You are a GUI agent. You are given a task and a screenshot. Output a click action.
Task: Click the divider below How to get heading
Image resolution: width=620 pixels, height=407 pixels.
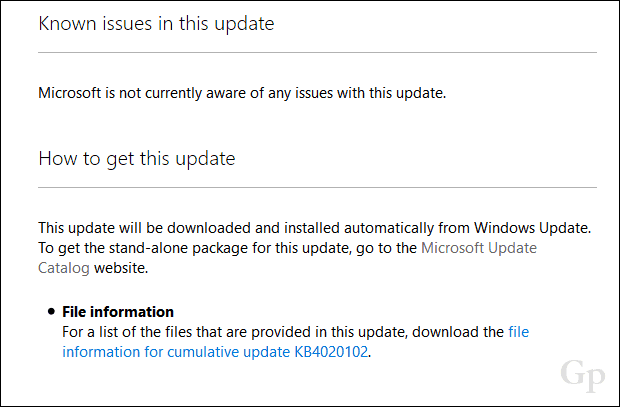[x=317, y=187]
